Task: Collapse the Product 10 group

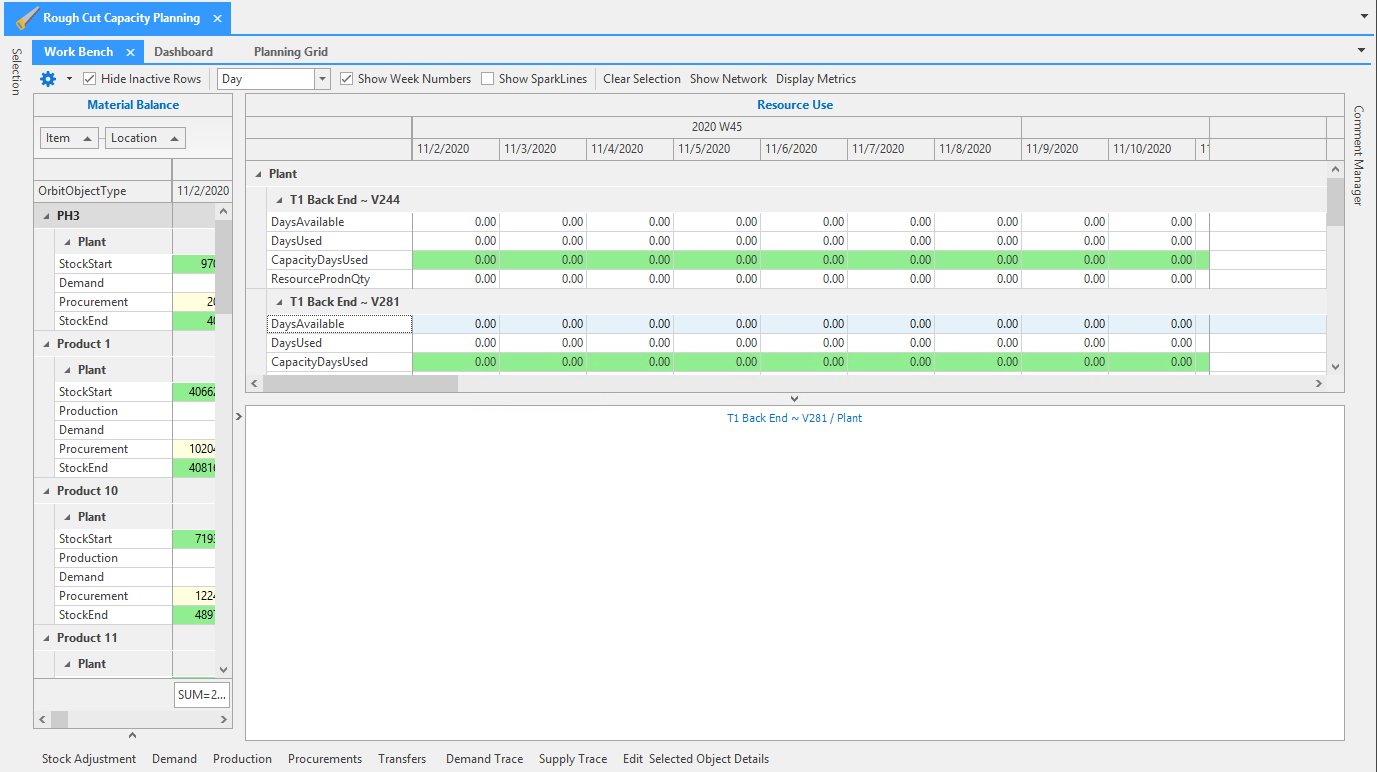Action: click(x=47, y=491)
